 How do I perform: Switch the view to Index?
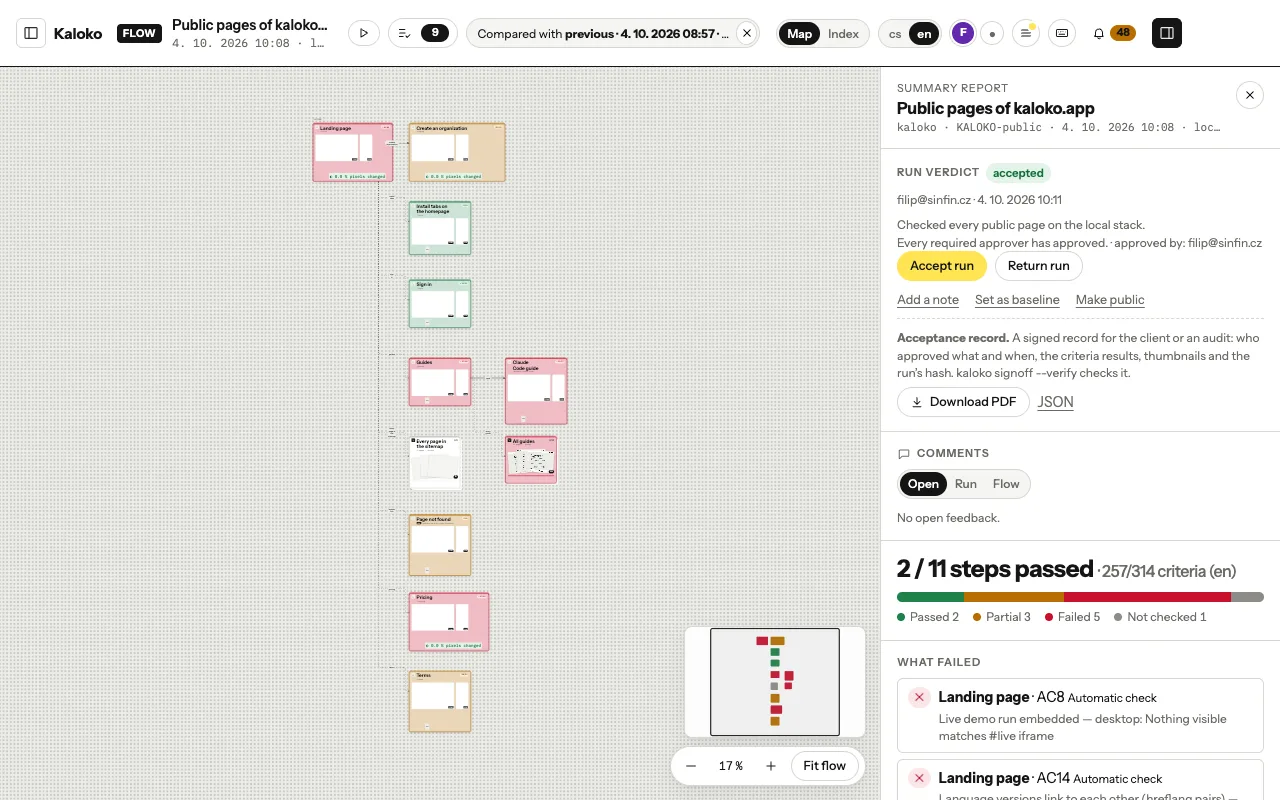click(843, 33)
